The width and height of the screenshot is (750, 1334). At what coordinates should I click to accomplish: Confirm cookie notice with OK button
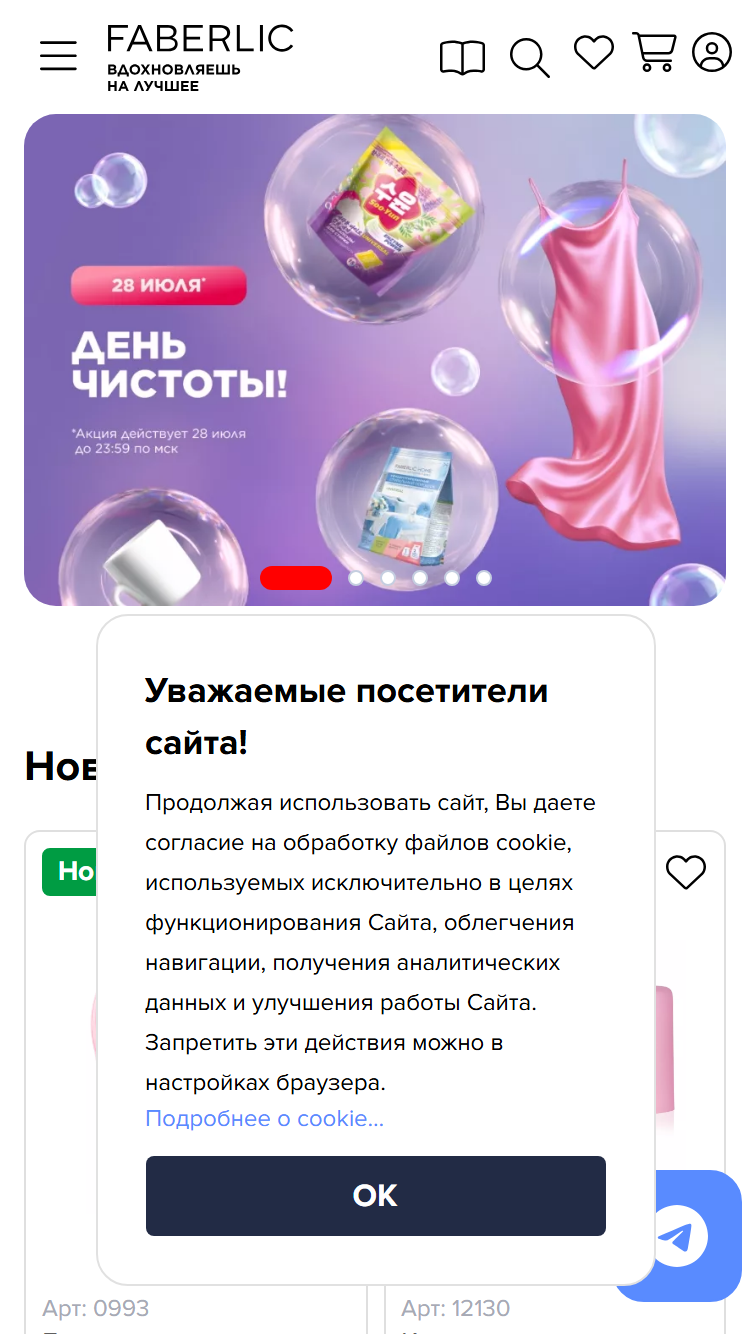(376, 1196)
